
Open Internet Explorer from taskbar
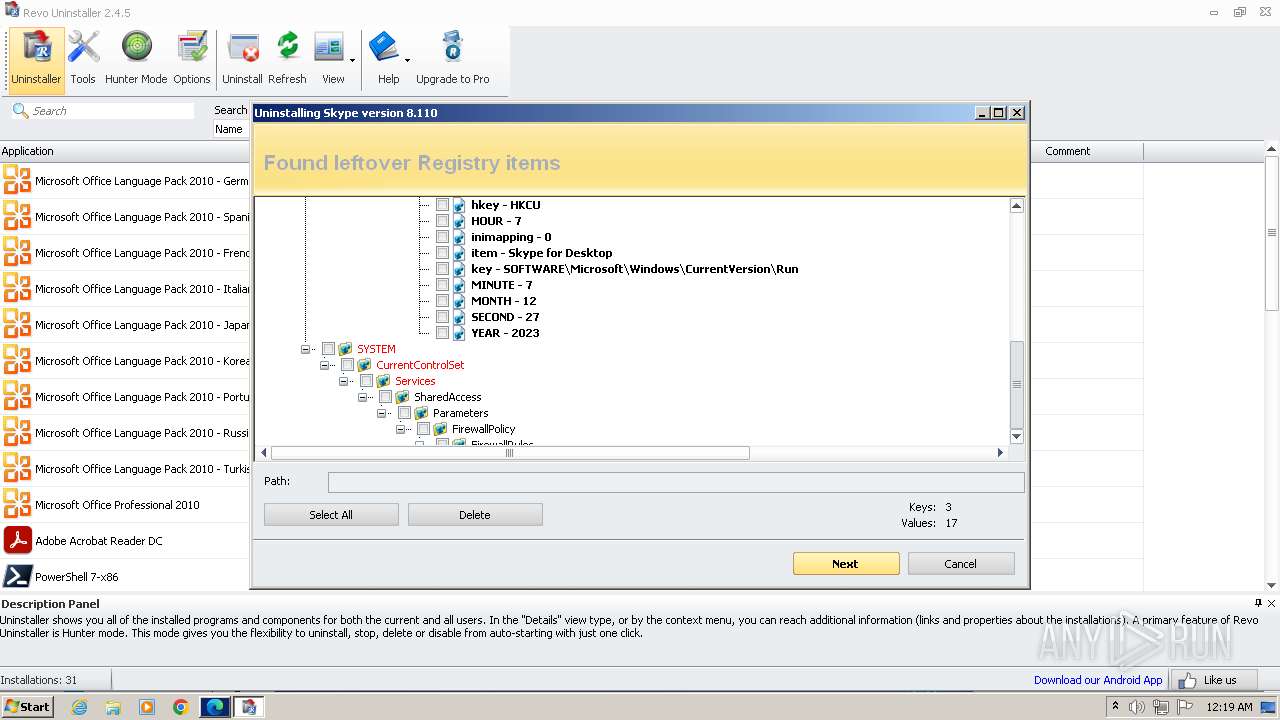coord(79,707)
